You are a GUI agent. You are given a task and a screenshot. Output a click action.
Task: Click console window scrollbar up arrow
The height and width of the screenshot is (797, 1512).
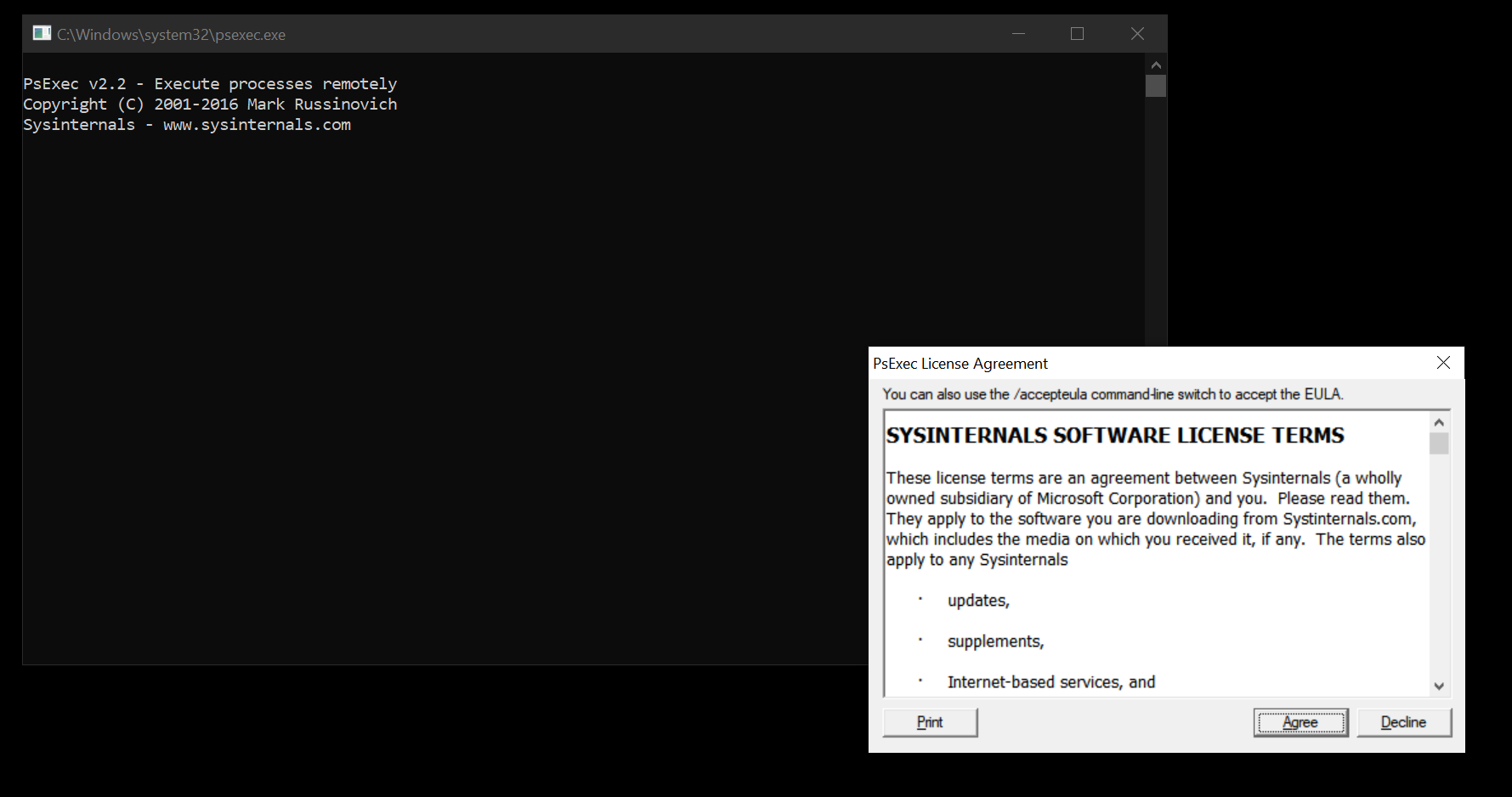pyautogui.click(x=1155, y=65)
